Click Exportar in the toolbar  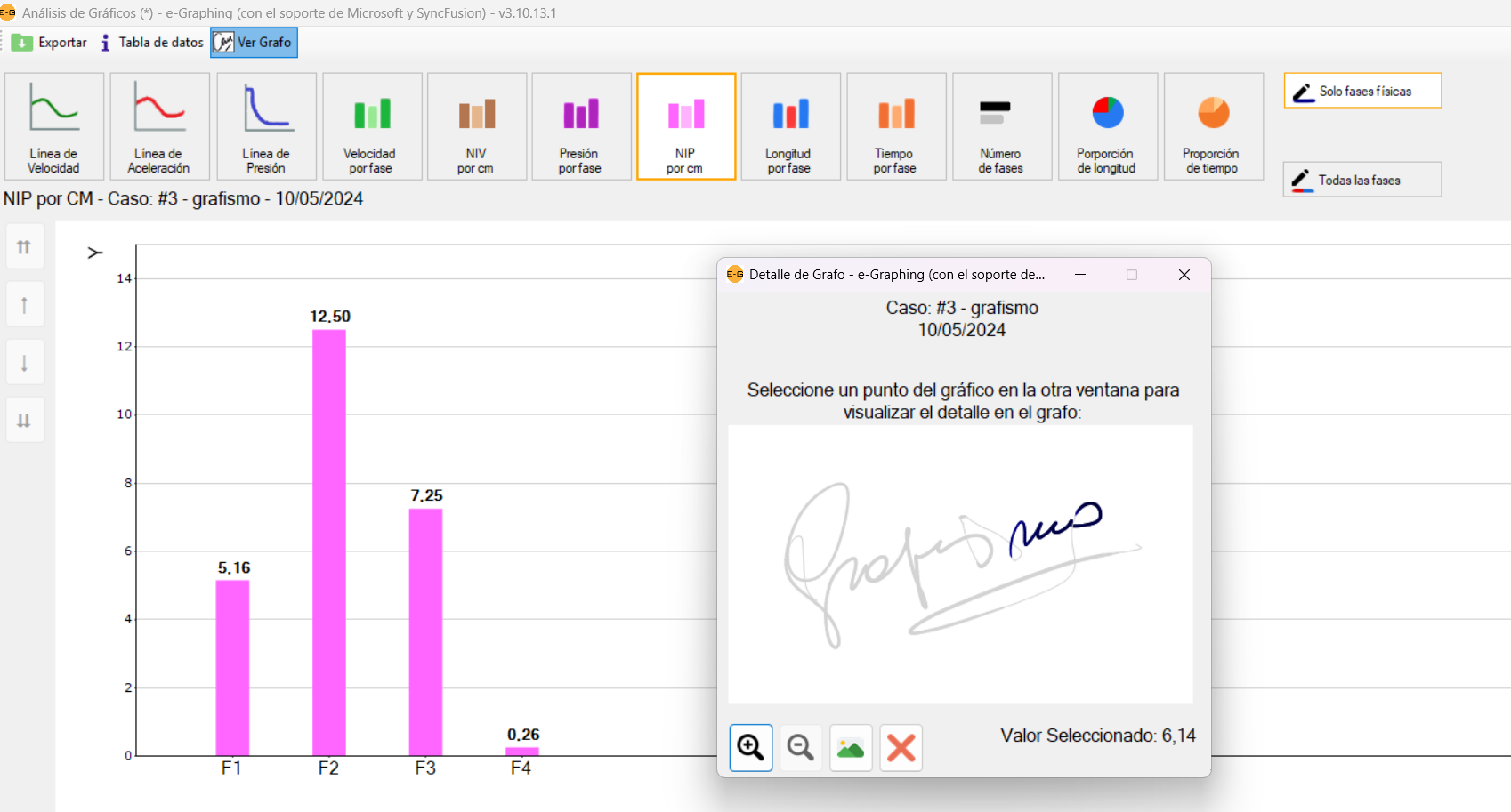50,43
